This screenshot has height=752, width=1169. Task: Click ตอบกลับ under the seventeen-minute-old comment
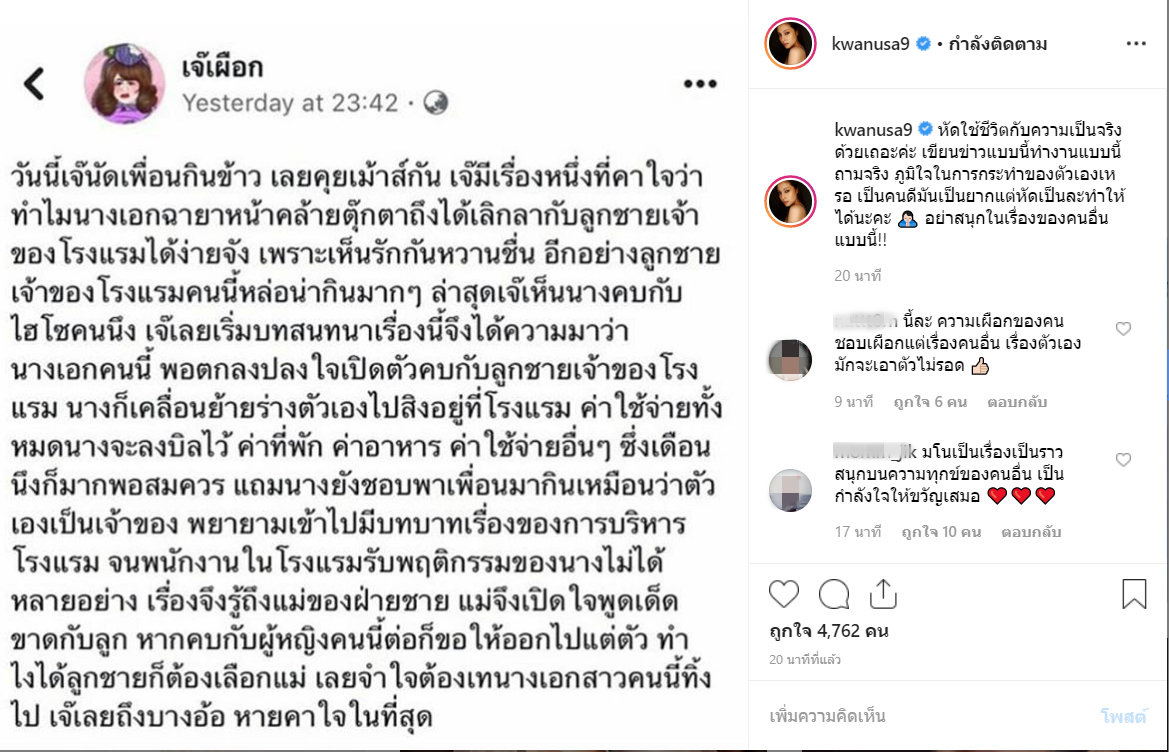pyautogui.click(x=1031, y=532)
